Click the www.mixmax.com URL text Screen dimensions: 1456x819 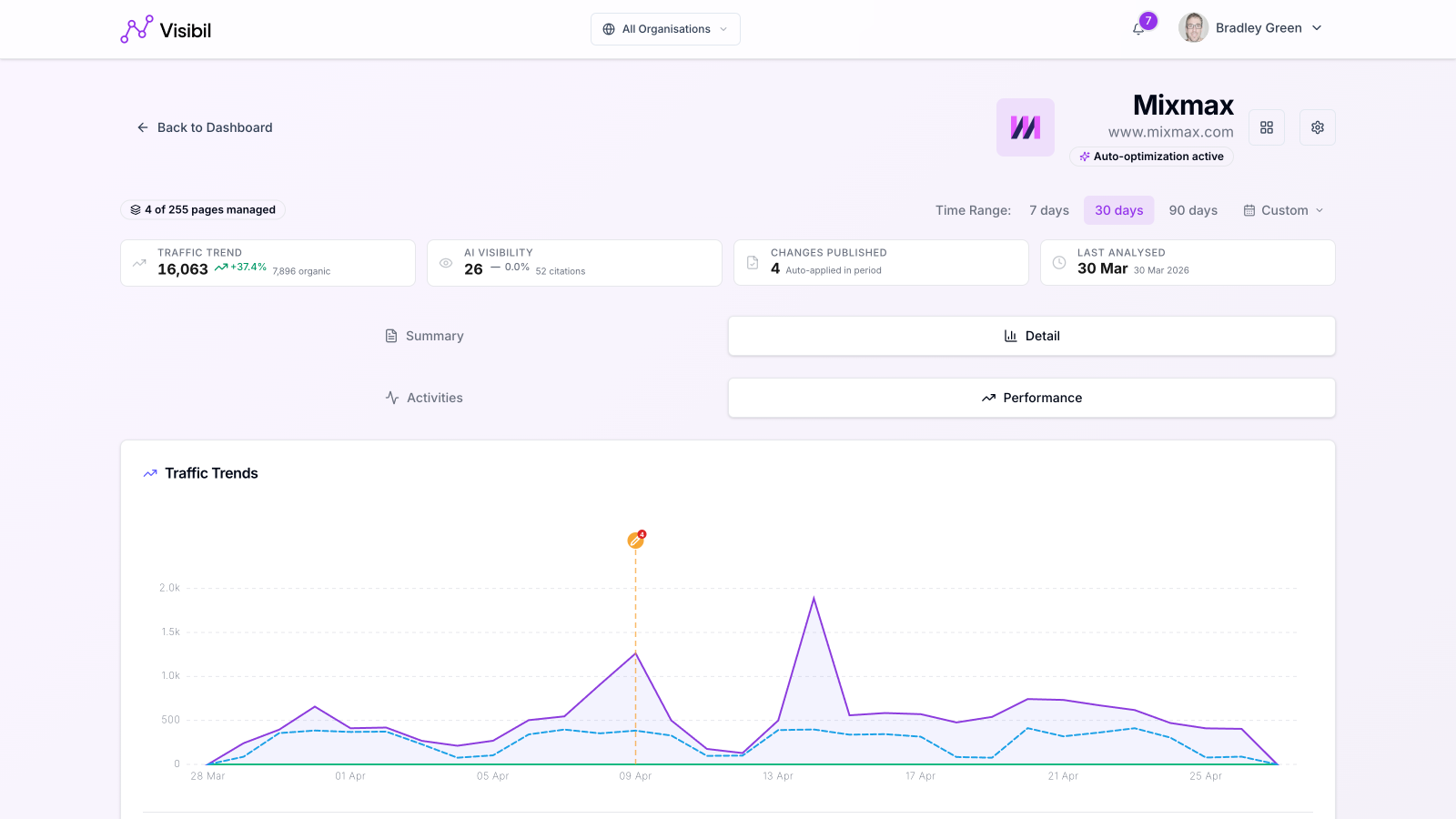tap(1170, 132)
